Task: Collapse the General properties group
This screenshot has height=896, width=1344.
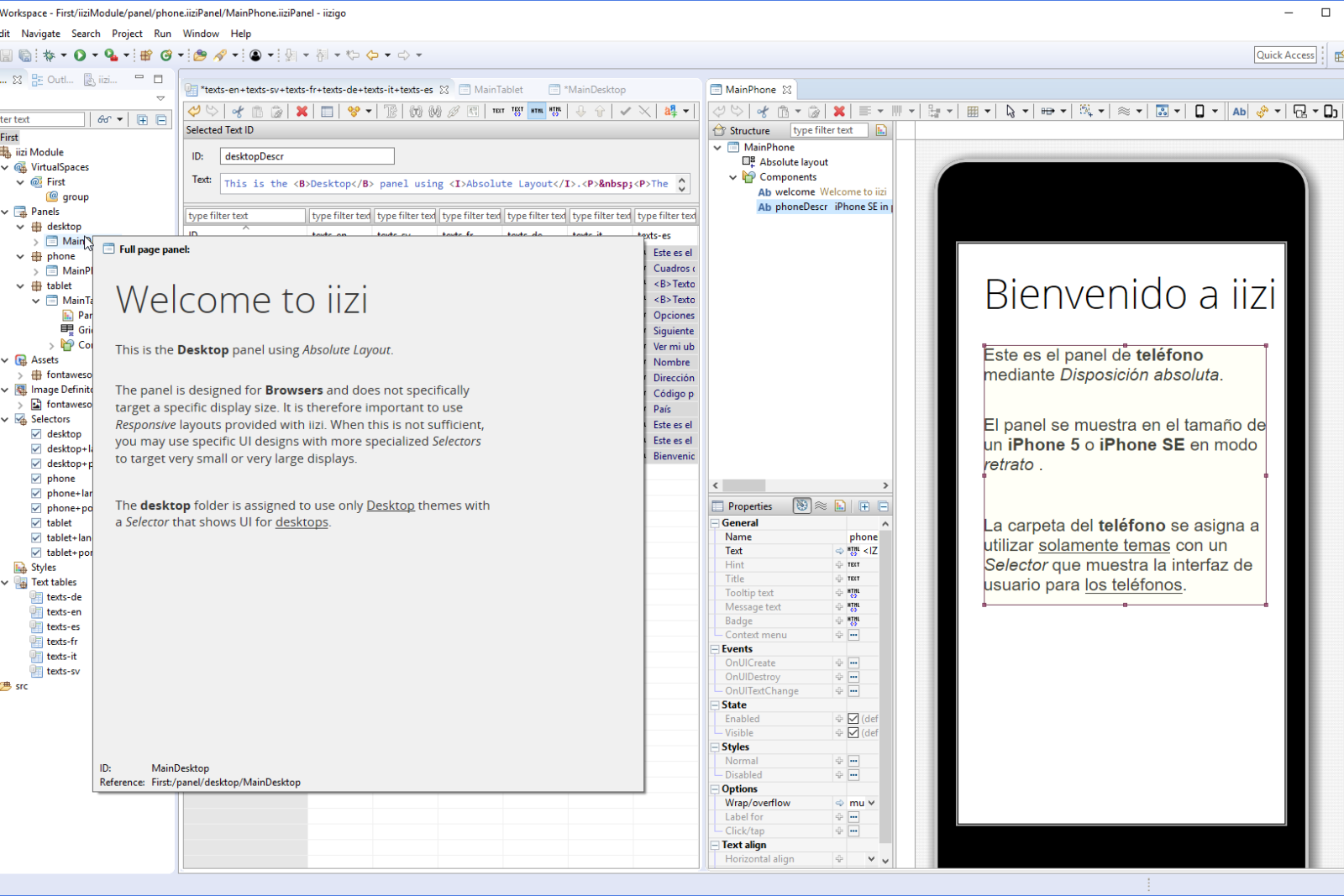Action: coord(716,522)
